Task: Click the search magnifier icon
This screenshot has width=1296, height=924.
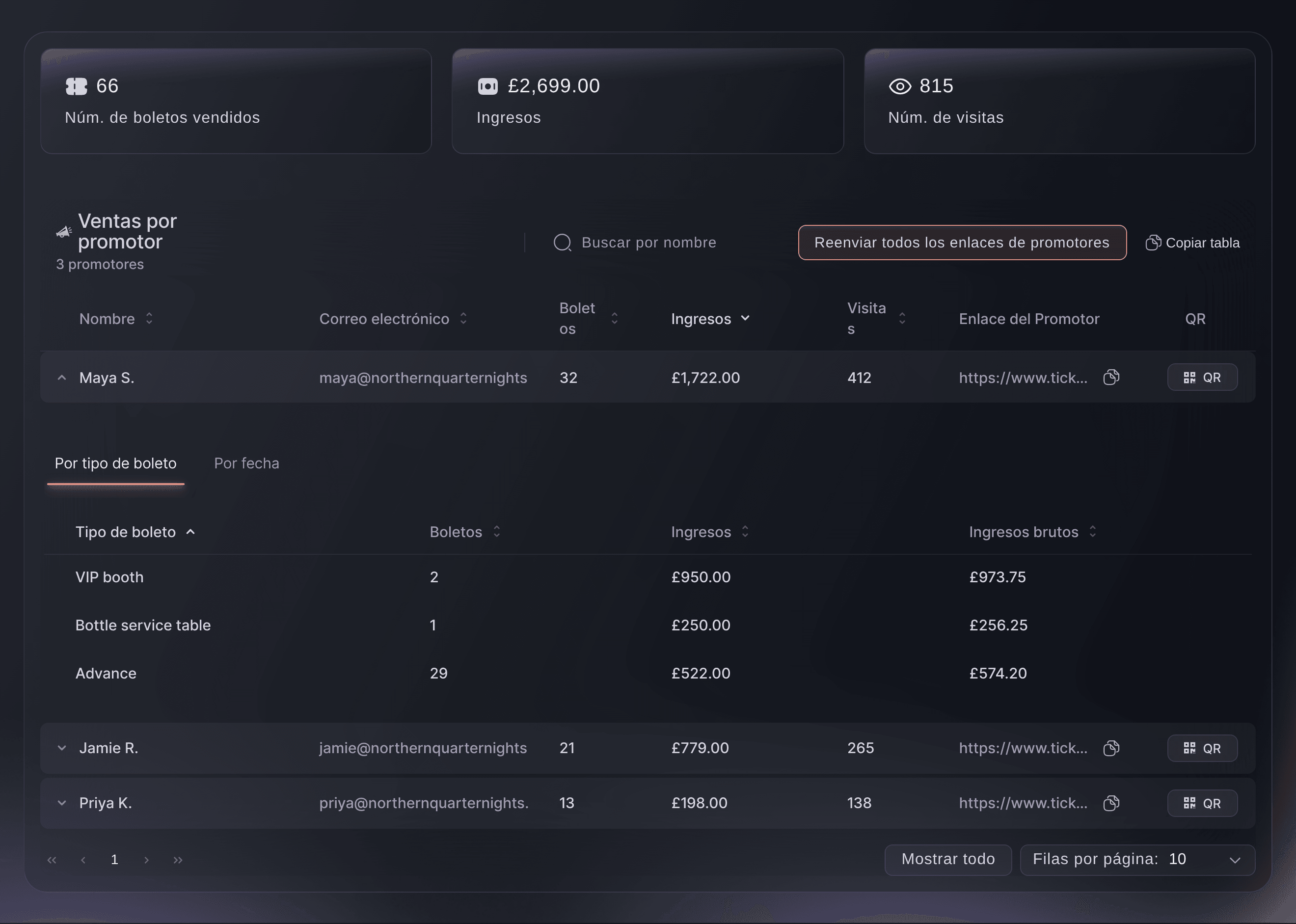Action: [x=562, y=243]
